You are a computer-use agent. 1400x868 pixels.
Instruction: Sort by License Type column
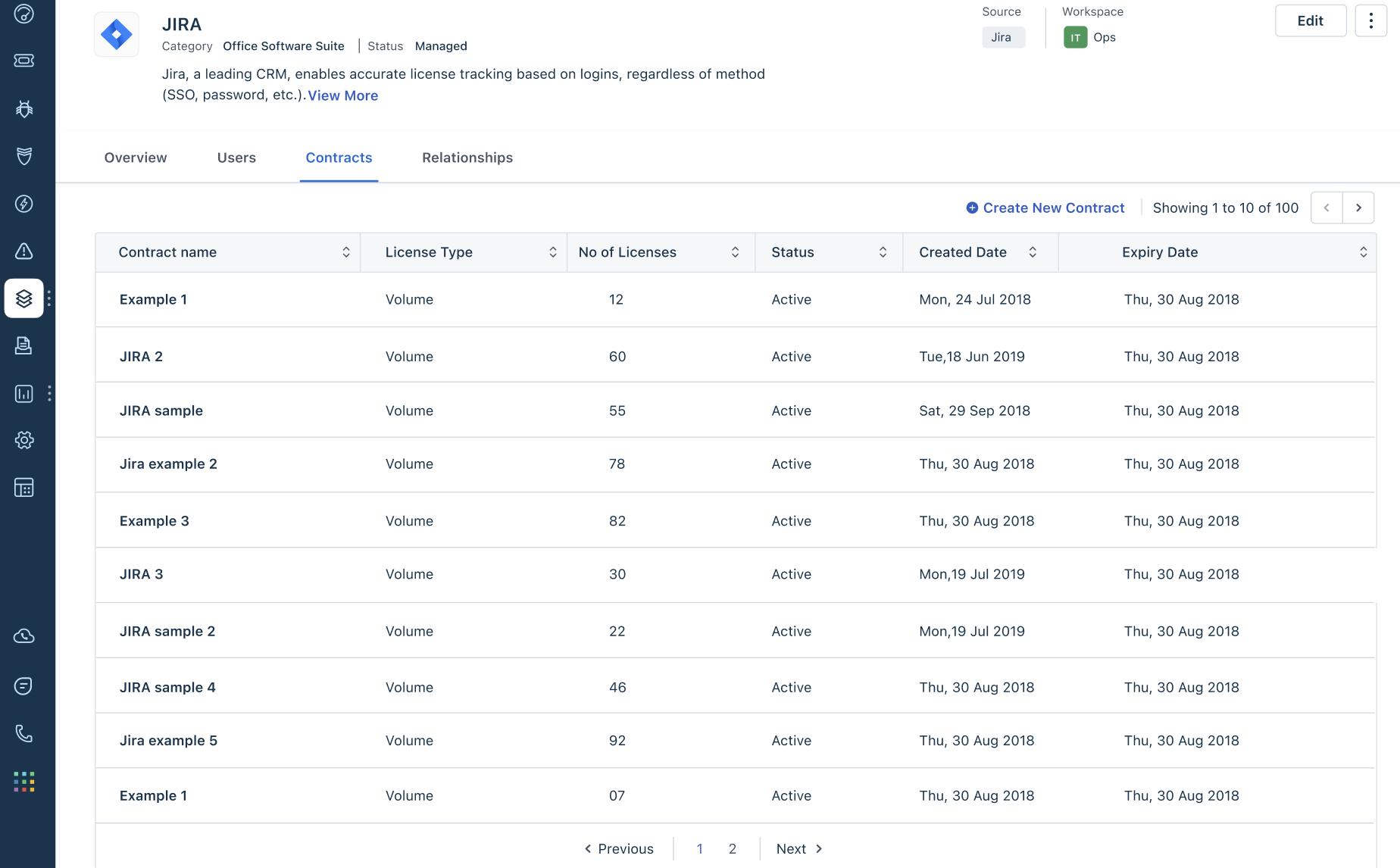click(x=553, y=252)
